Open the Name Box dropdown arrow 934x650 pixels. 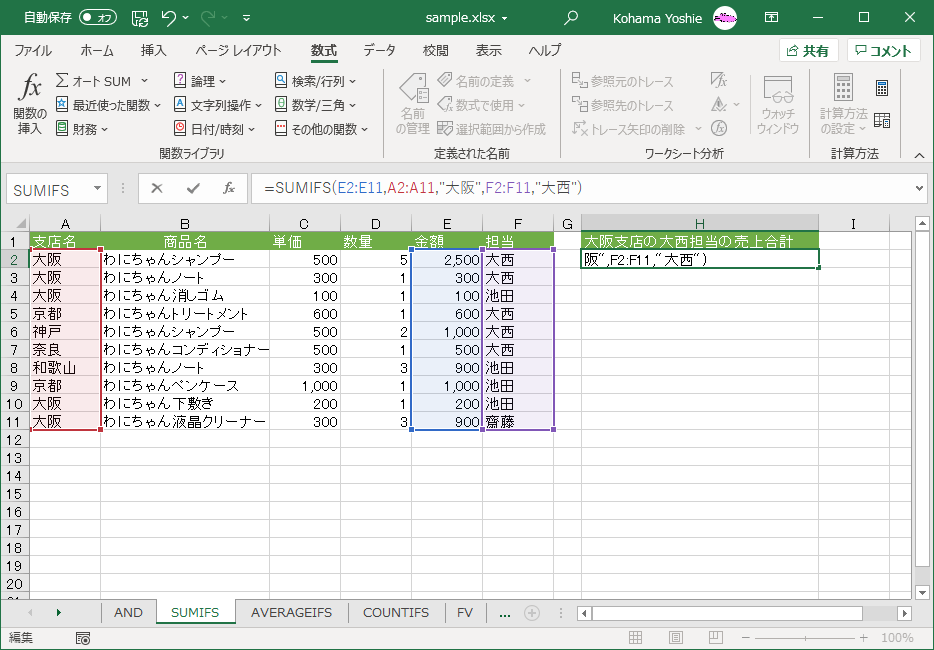(x=97, y=189)
